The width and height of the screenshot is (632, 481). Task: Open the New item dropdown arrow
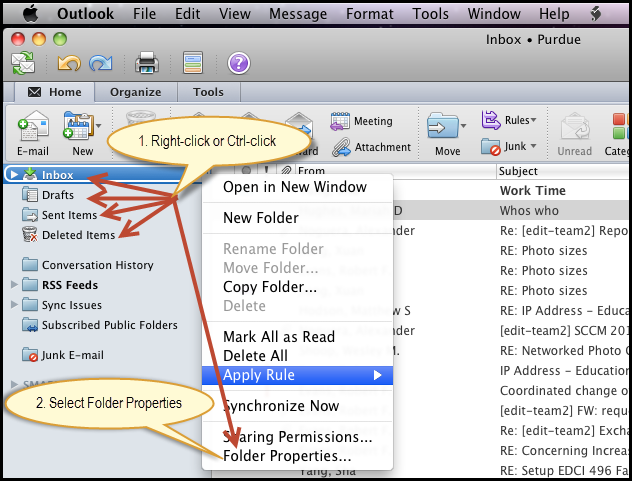pos(98,126)
